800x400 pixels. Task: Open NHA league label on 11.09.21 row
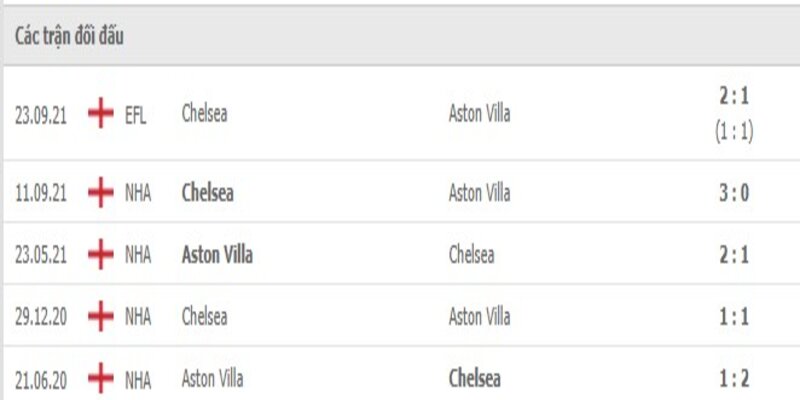(138, 193)
